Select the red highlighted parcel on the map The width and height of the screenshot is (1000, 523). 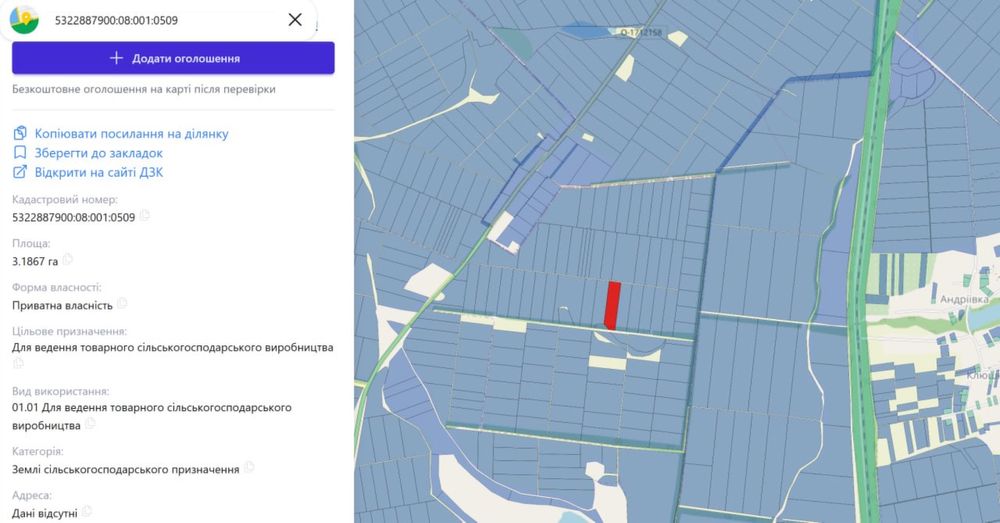(x=612, y=305)
